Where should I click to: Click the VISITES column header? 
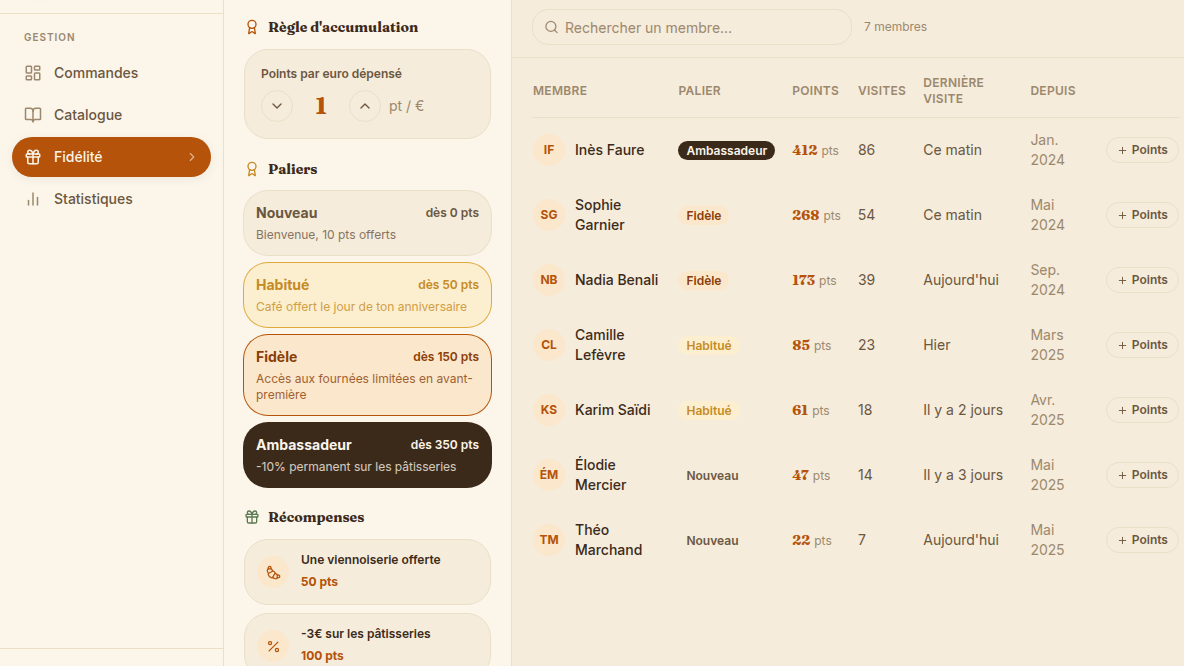point(882,91)
